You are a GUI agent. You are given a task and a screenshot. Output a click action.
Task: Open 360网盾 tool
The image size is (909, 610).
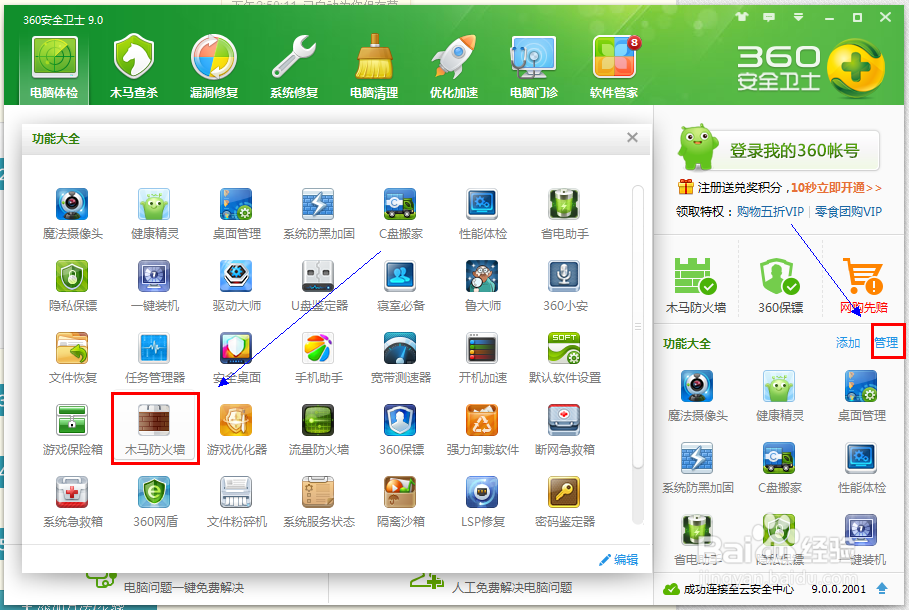155,502
